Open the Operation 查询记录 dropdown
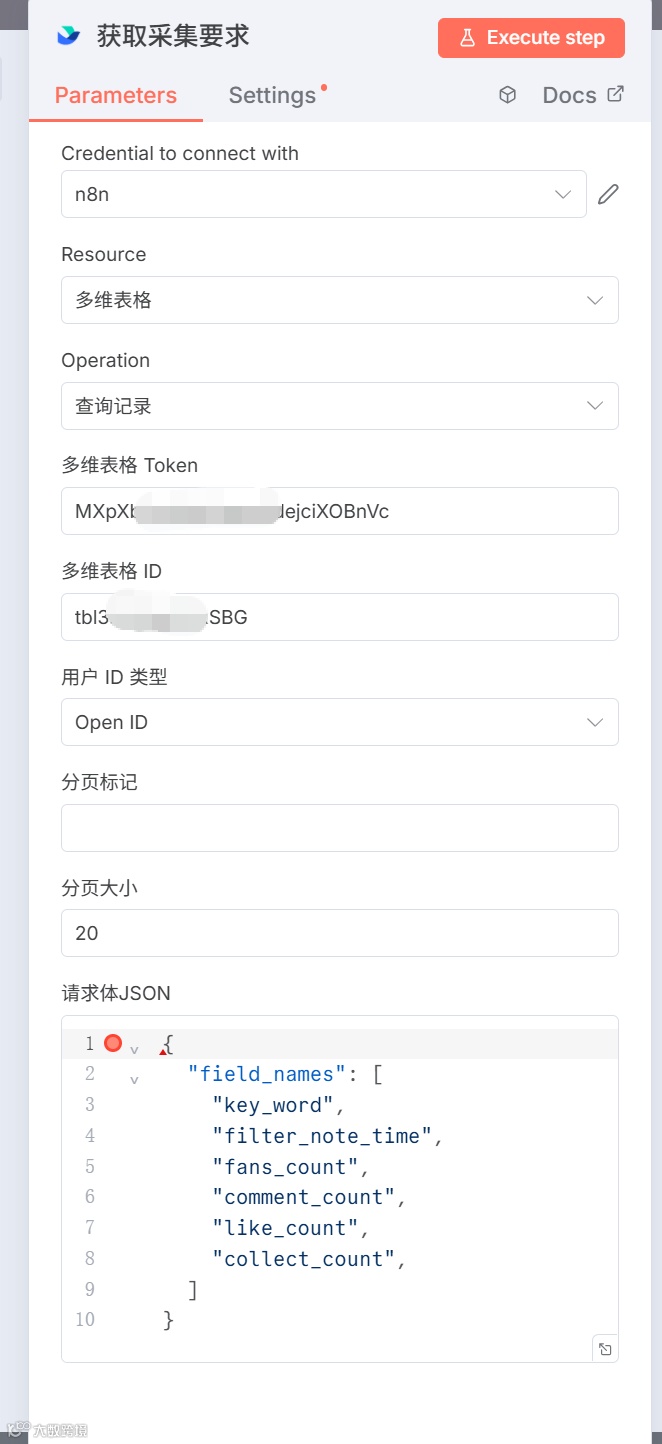The height and width of the screenshot is (1444, 662). [340, 406]
